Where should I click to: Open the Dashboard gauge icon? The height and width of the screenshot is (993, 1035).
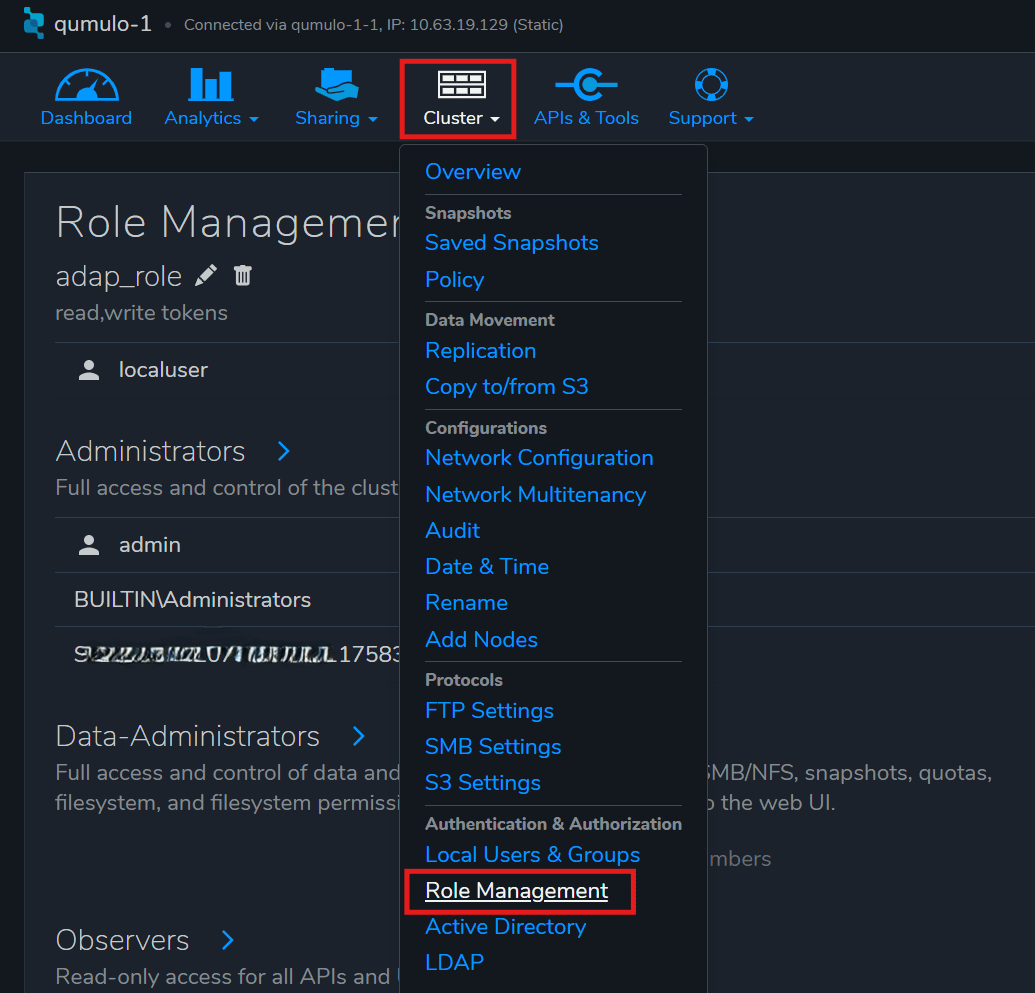point(86,85)
